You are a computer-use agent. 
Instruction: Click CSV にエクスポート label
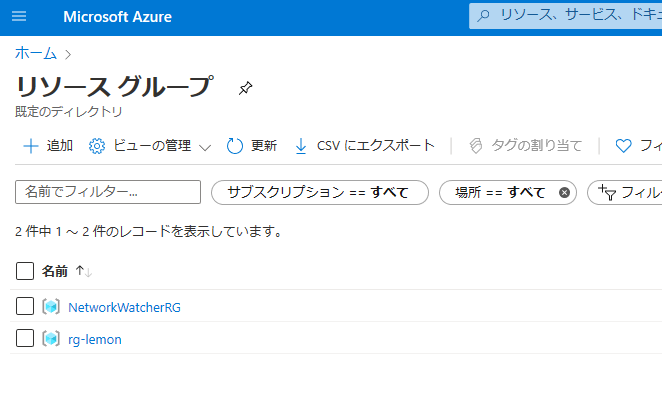(375, 146)
